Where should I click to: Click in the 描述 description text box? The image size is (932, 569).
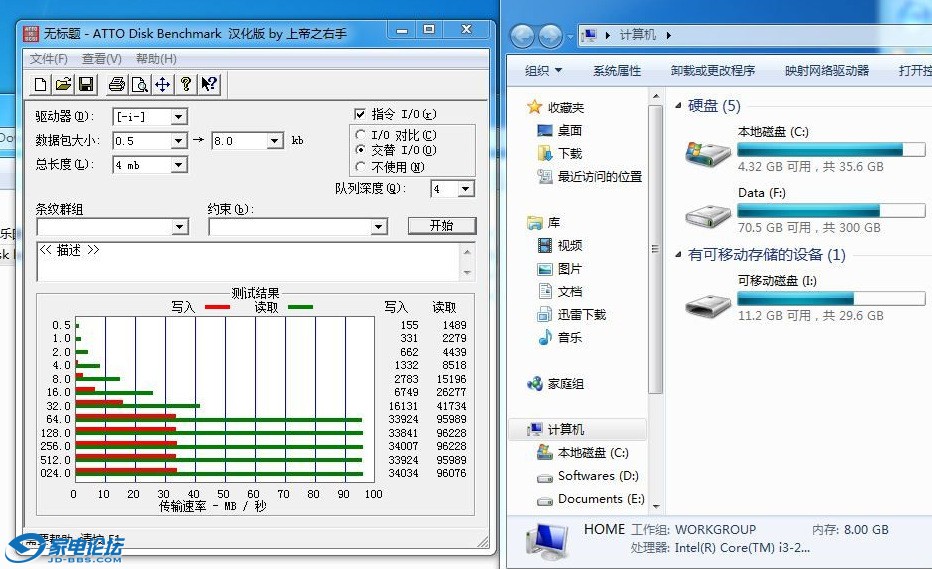click(250, 261)
